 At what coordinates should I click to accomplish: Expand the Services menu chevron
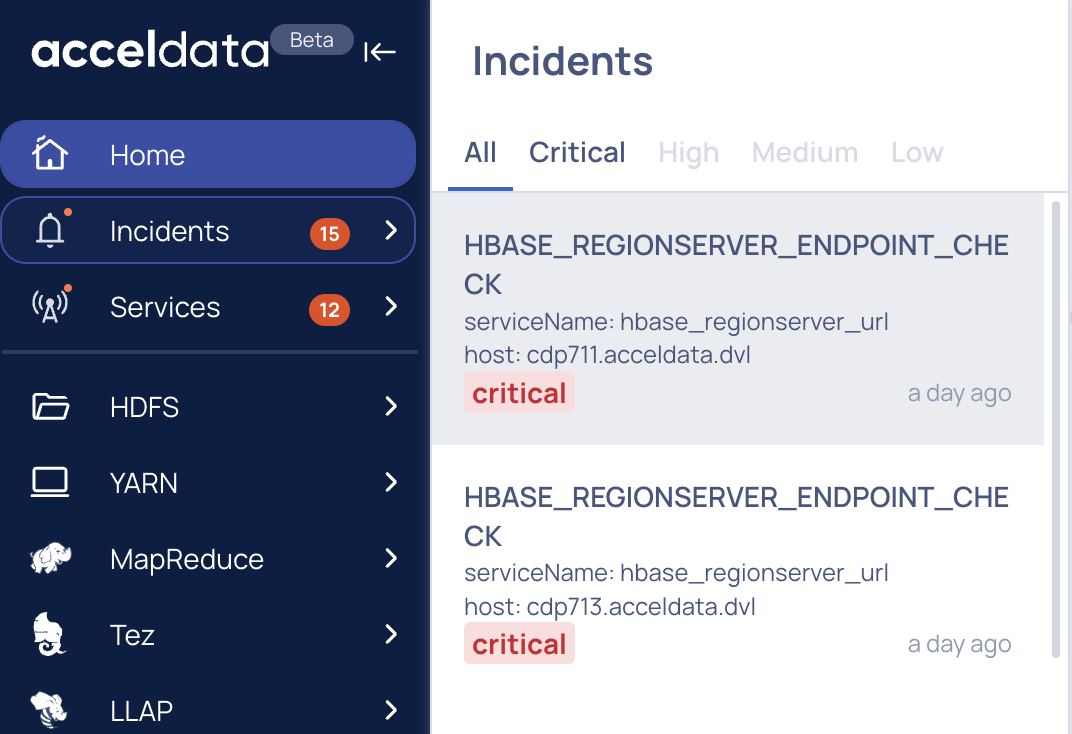click(391, 306)
